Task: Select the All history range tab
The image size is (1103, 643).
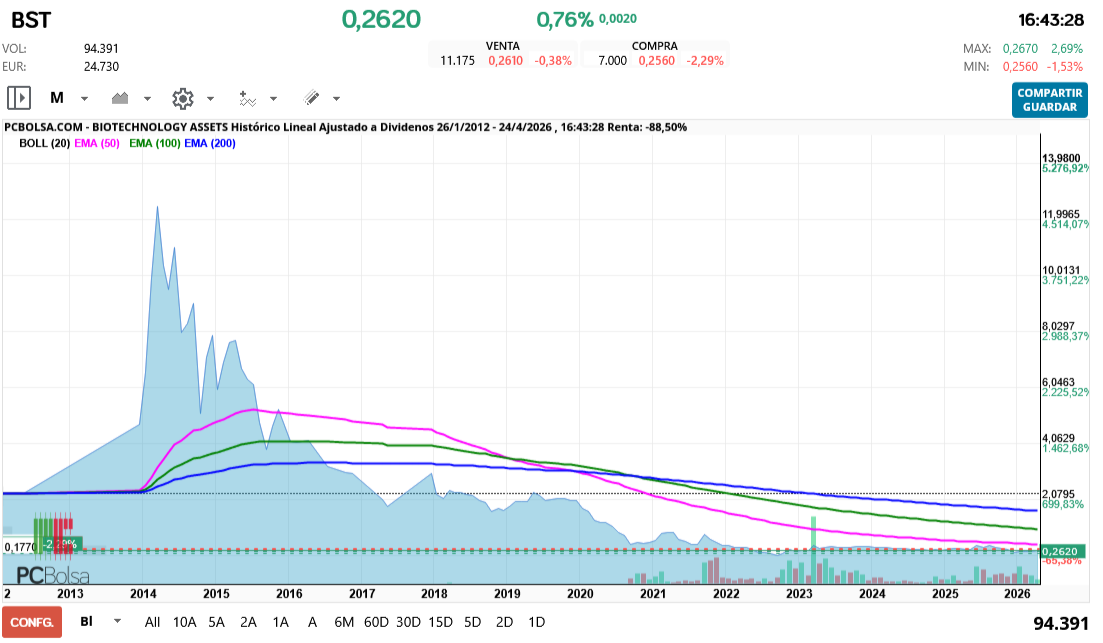Action: coord(152,621)
